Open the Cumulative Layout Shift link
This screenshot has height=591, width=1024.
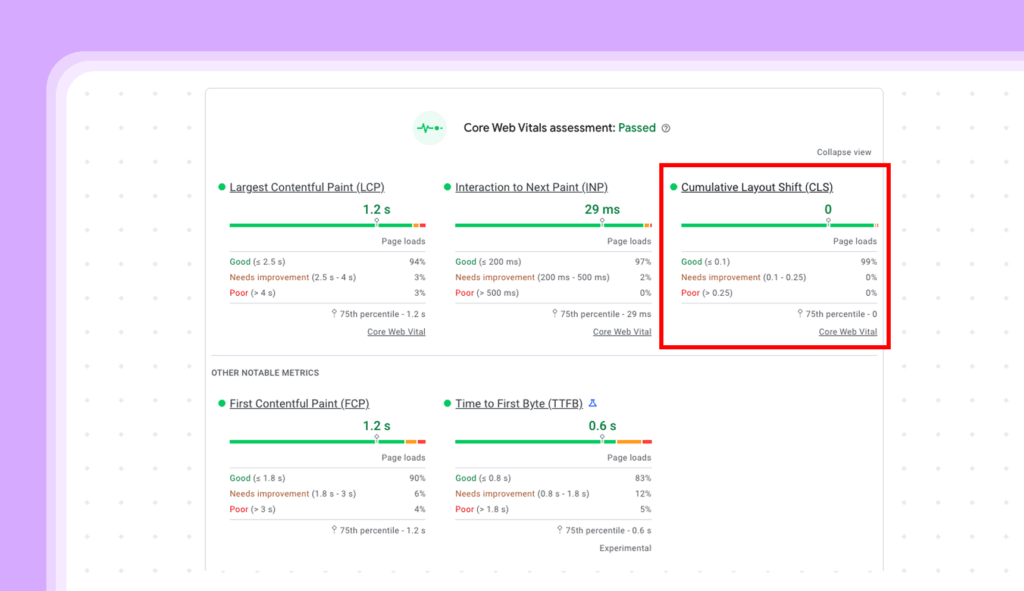pyautogui.click(x=756, y=187)
